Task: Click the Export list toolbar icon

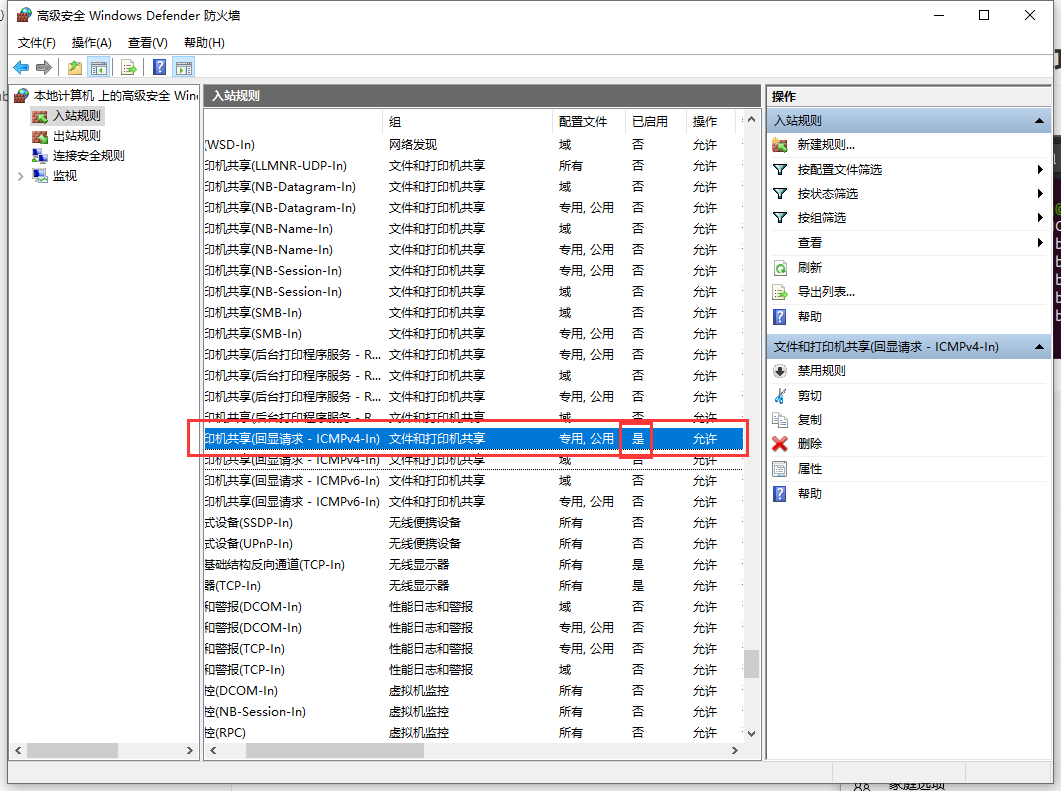Action: [x=129, y=67]
